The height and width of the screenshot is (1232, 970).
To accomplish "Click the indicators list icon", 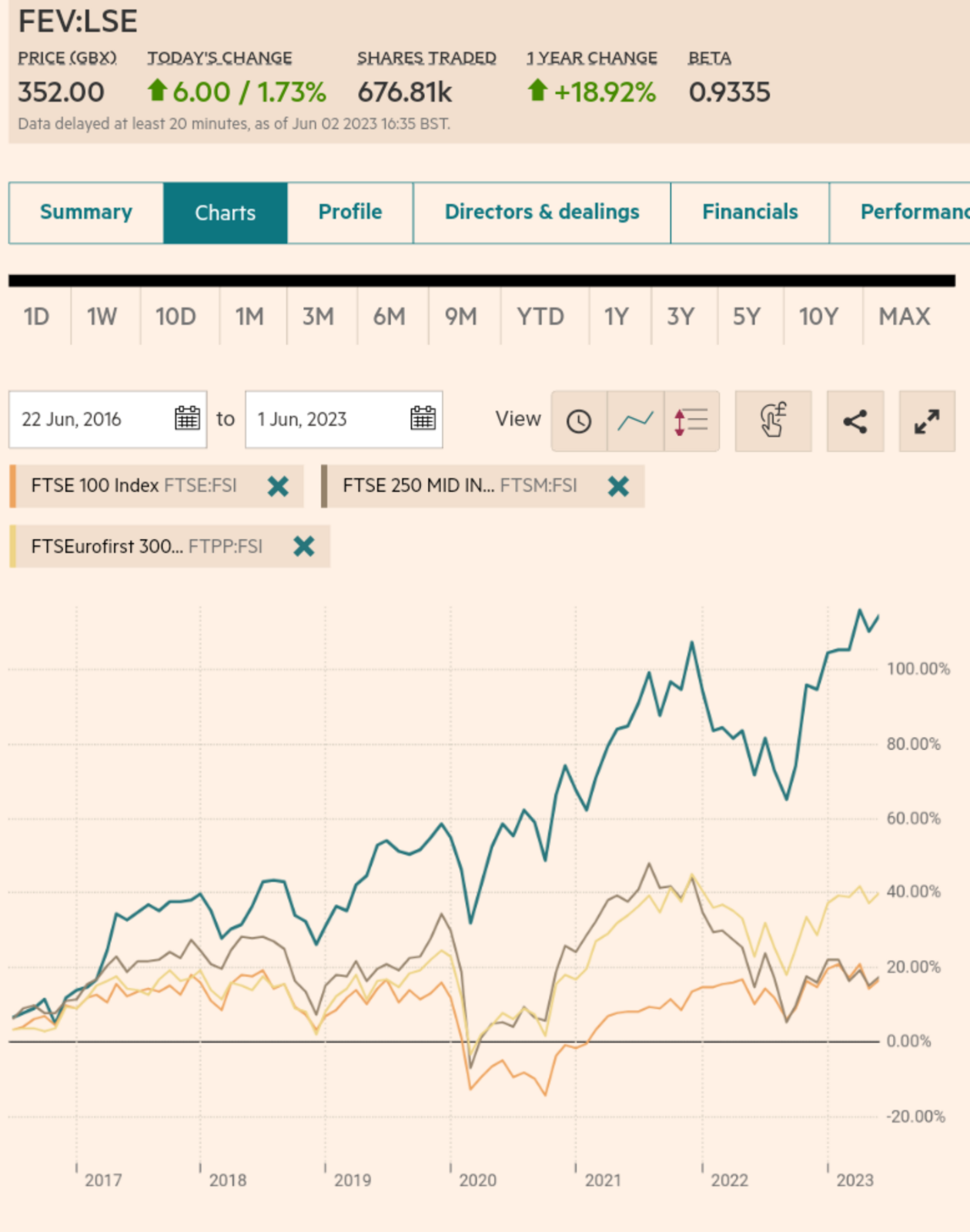I will pos(691,420).
